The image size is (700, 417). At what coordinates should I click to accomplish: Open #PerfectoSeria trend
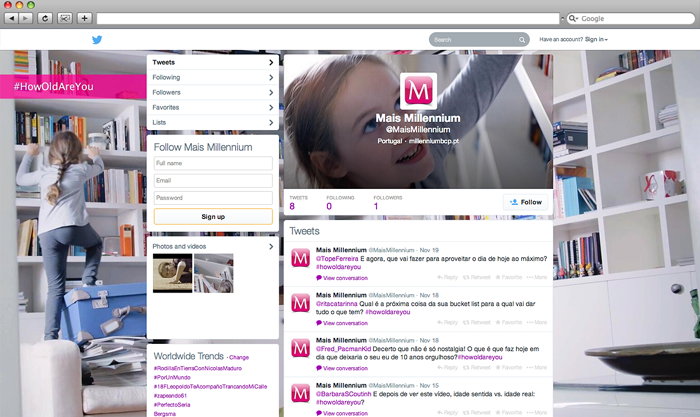(x=172, y=404)
